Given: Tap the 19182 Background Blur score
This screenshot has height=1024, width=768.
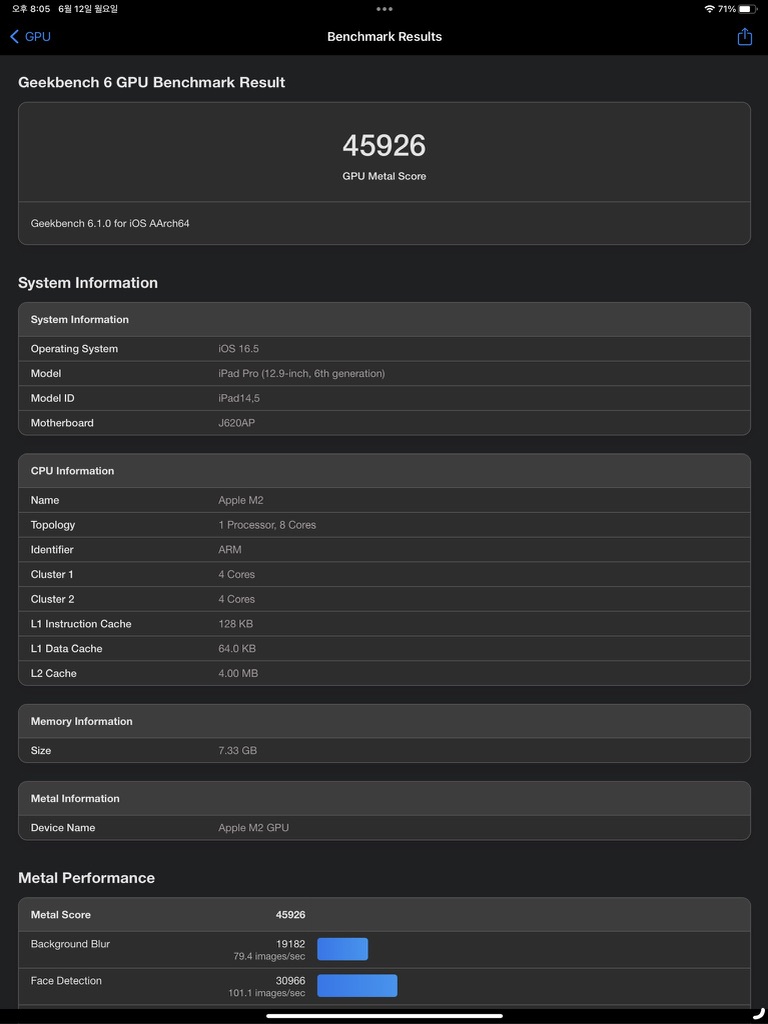Looking at the screenshot, I should (291, 944).
